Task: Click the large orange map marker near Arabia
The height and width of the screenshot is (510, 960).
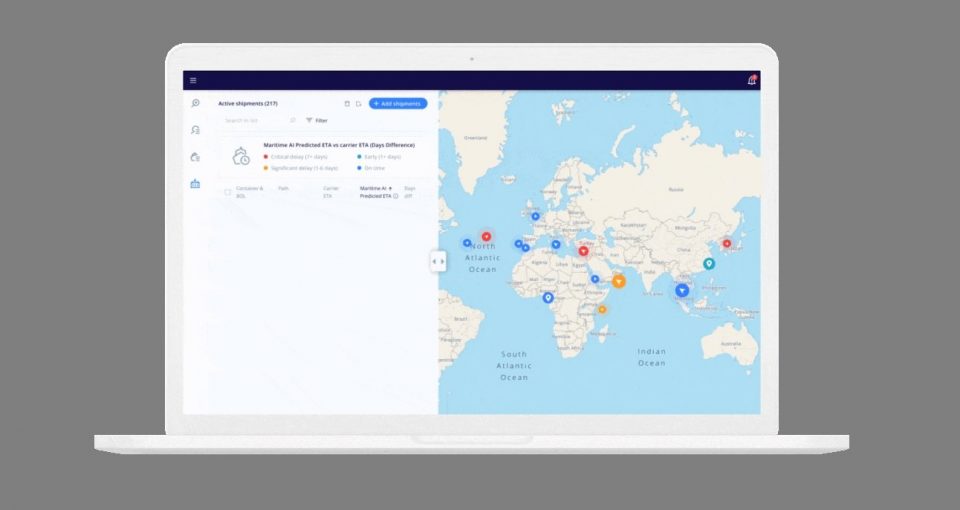Action: (x=619, y=281)
